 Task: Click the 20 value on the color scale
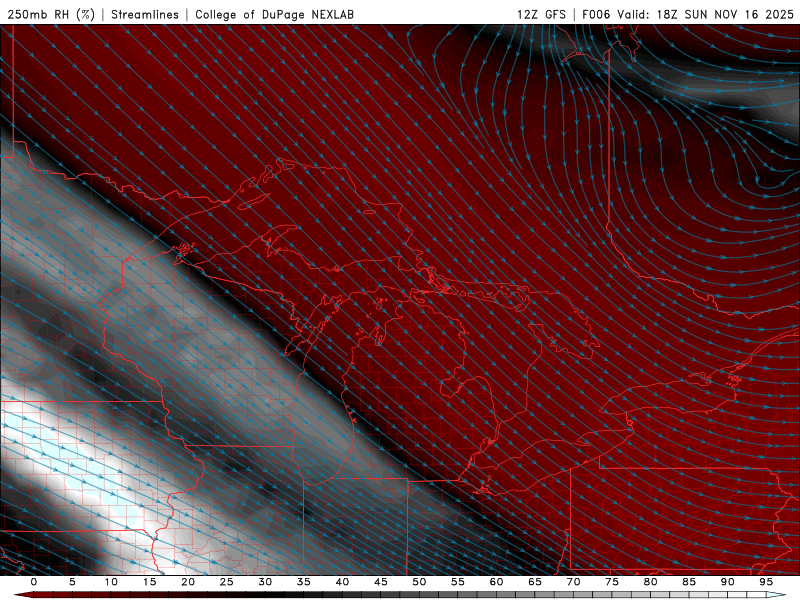pyautogui.click(x=188, y=582)
